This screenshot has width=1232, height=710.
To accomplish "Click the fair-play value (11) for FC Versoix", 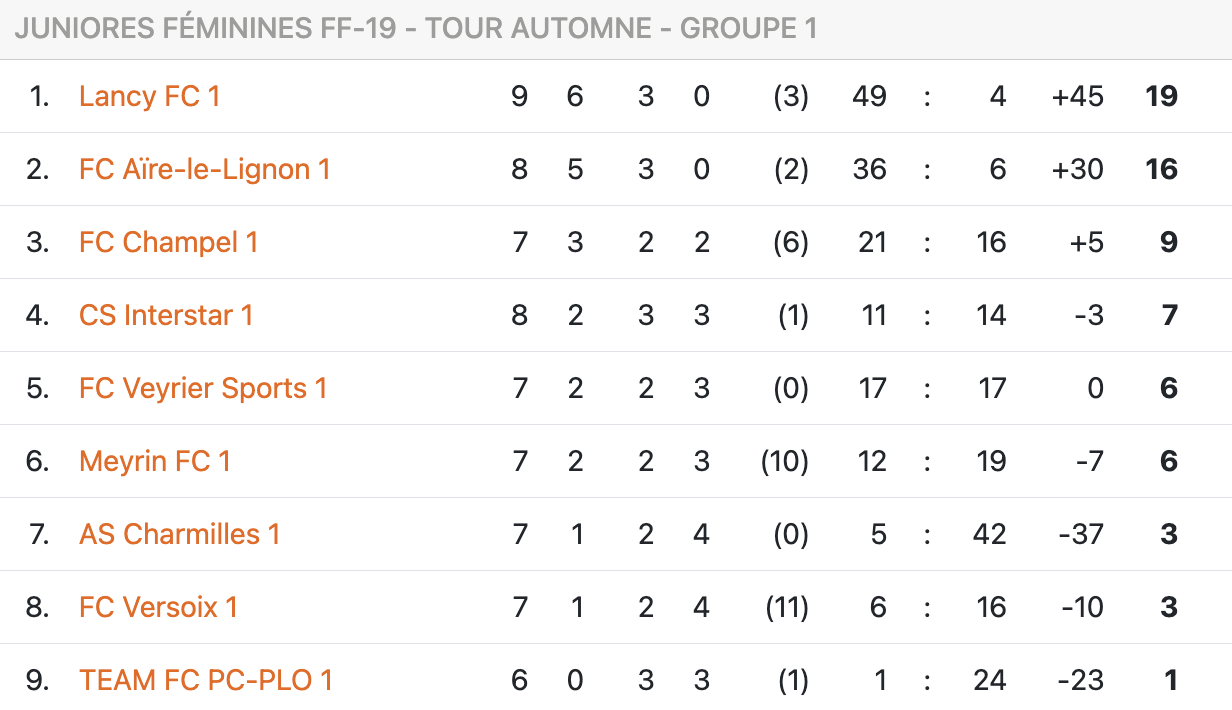I will tap(785, 607).
